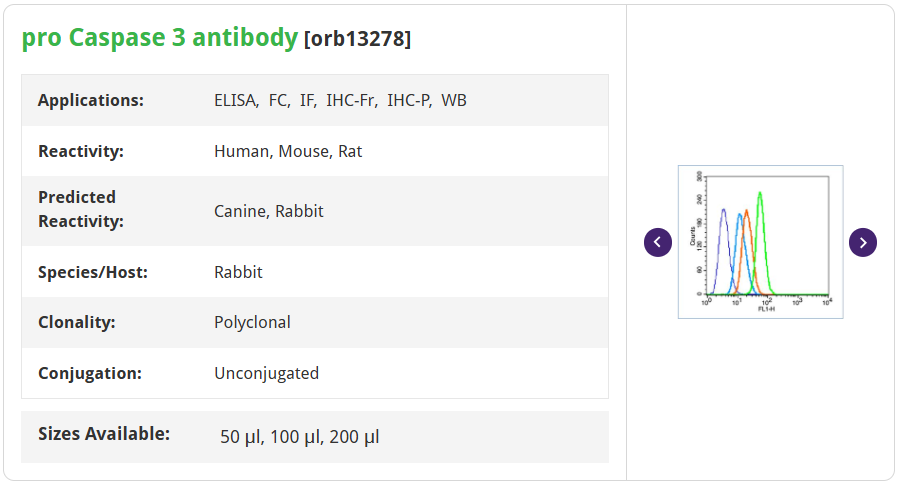
Task: Click the Species/Host row label
Action: click(x=93, y=272)
